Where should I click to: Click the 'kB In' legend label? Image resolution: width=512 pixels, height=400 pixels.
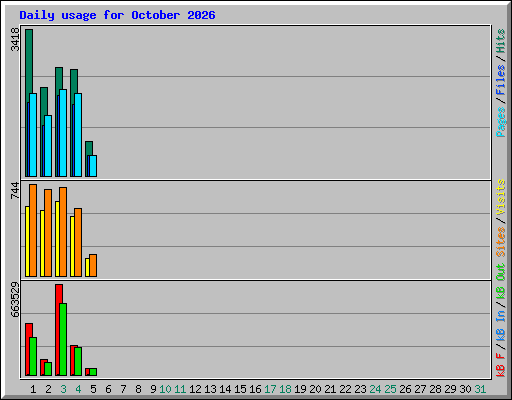point(501,325)
